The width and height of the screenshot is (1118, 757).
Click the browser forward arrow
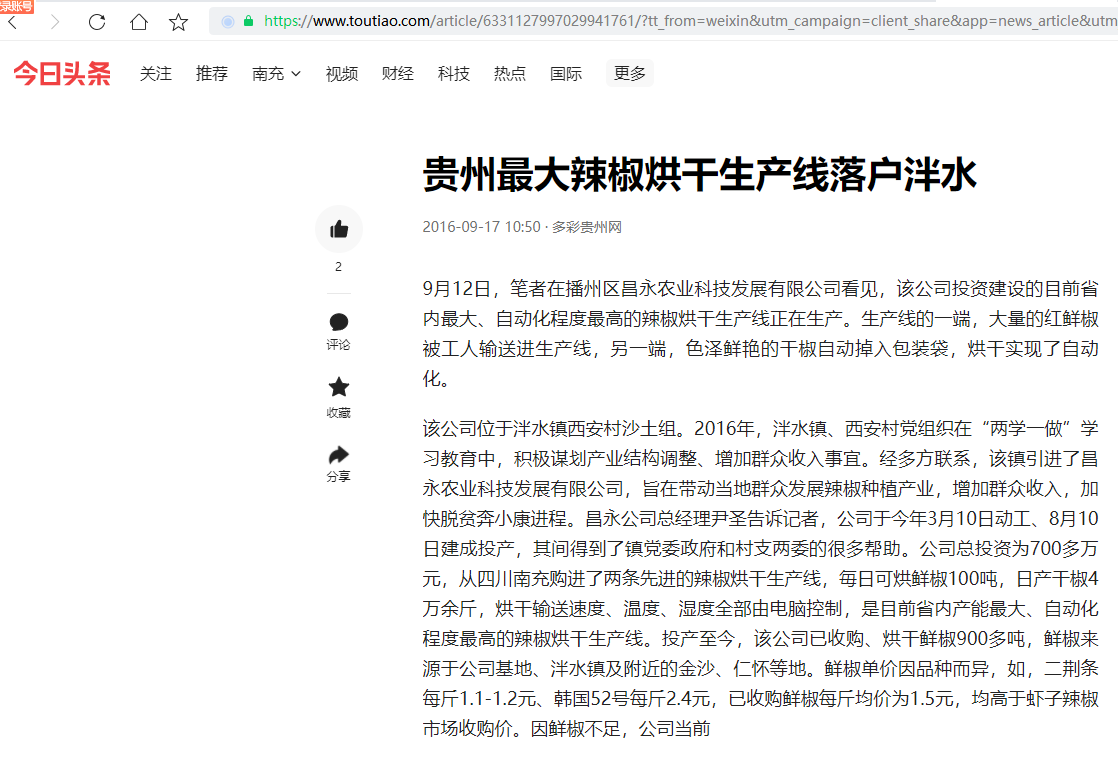(x=55, y=22)
